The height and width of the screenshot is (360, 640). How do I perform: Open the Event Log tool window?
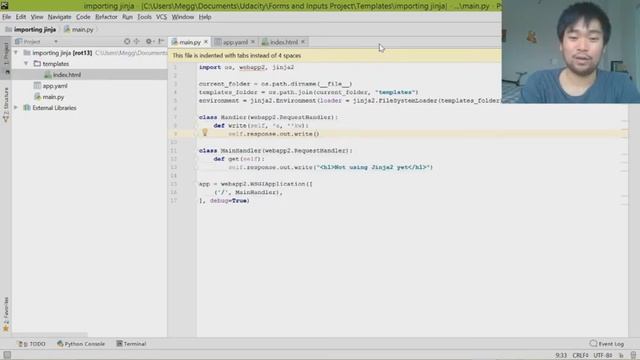point(607,344)
